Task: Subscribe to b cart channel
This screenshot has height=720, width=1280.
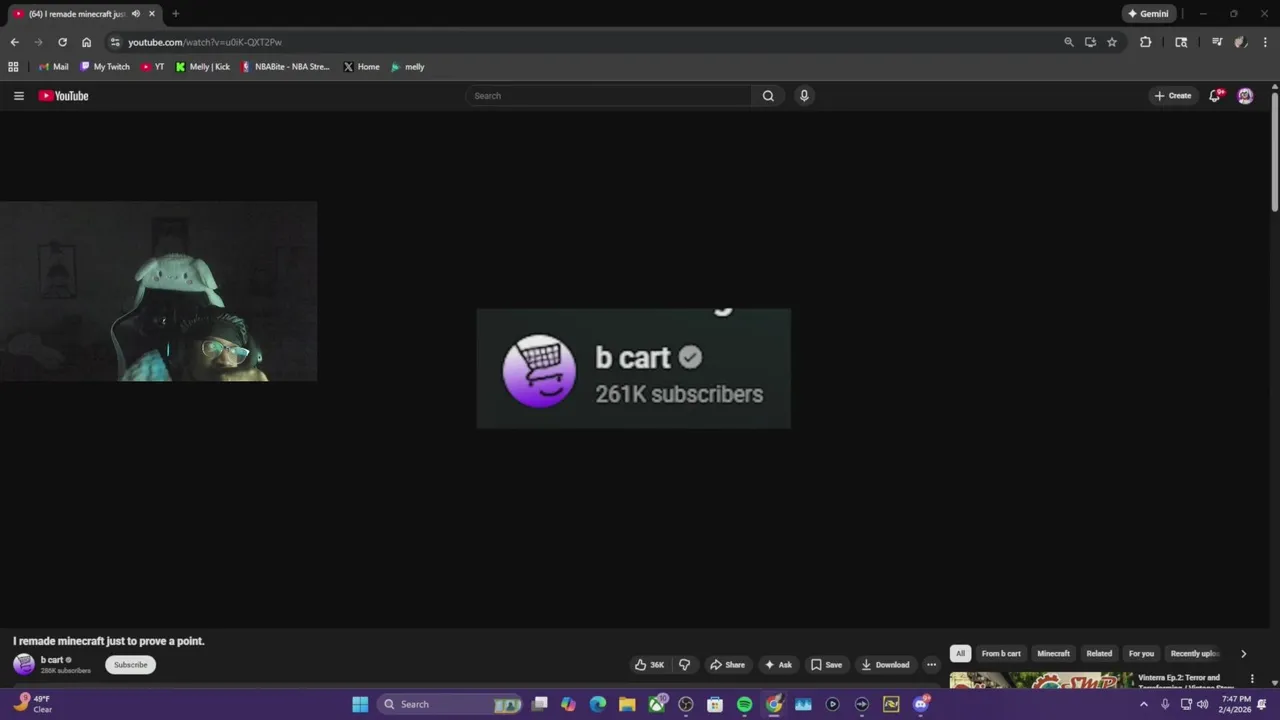Action: pyautogui.click(x=130, y=665)
